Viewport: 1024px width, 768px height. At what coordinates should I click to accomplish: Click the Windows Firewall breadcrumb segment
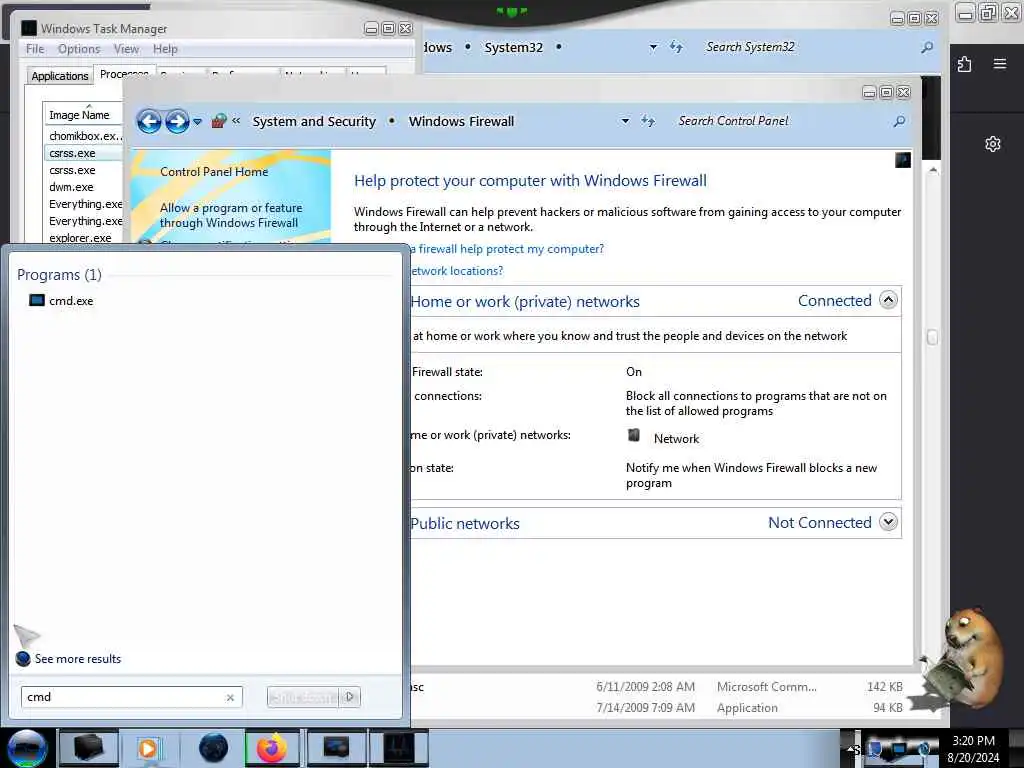461,121
